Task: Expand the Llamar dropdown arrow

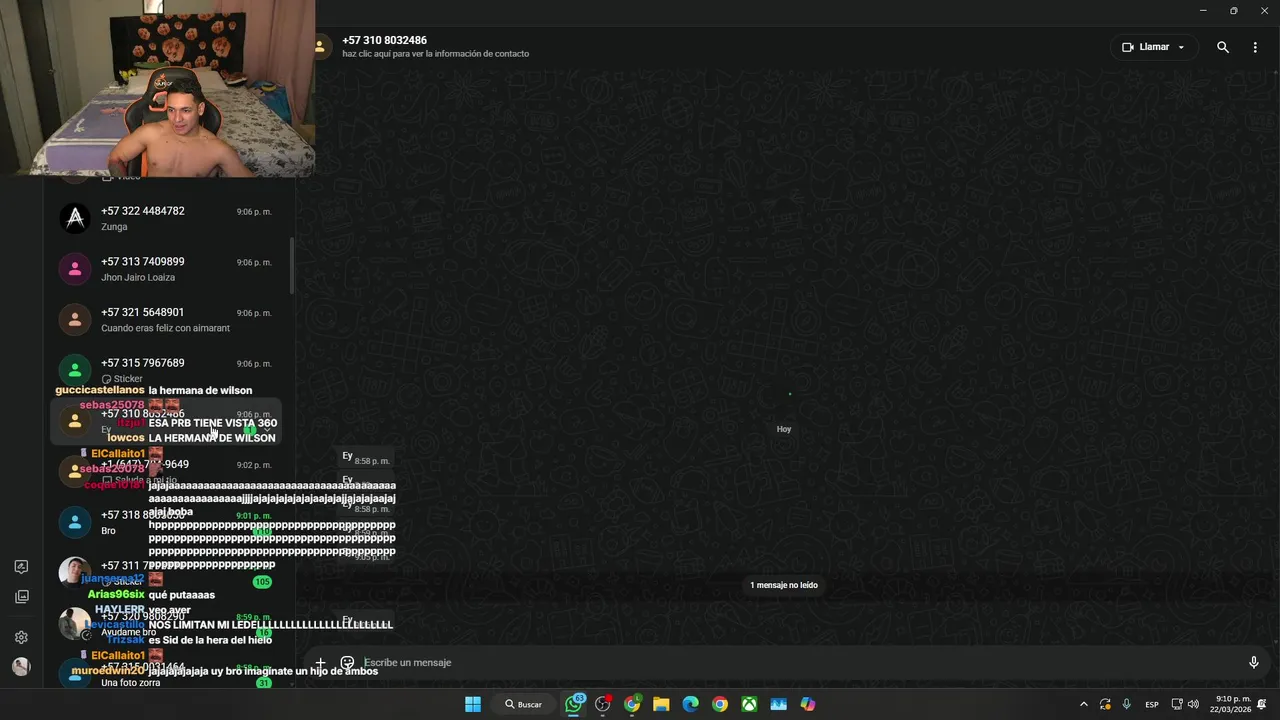Action: pos(1181,47)
